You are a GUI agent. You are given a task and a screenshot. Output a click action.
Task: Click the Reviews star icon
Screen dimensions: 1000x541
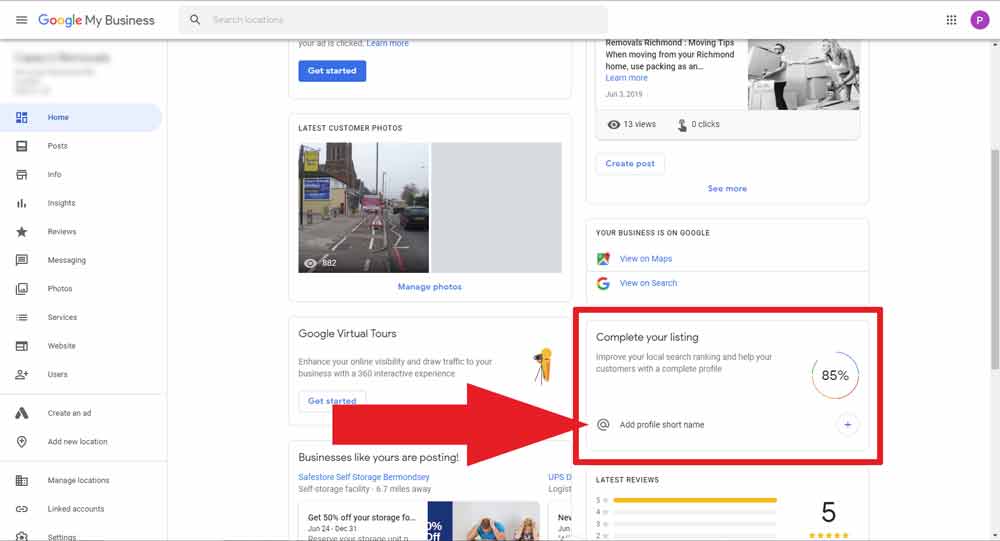click(x=22, y=232)
